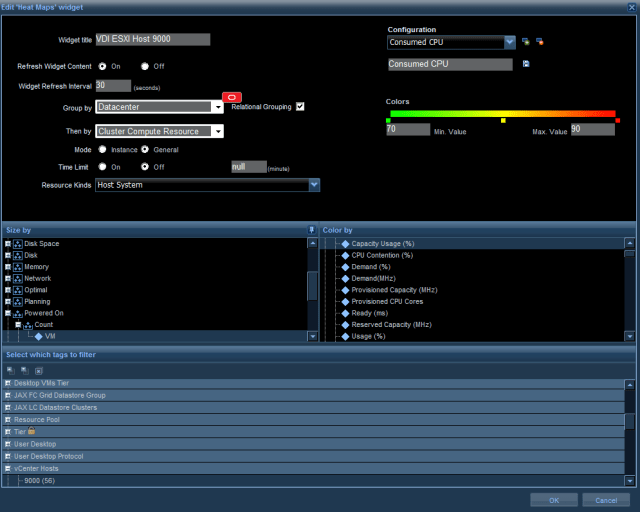Click the deselect-all tags toolbar icon
640x512 pixels.
38,369
